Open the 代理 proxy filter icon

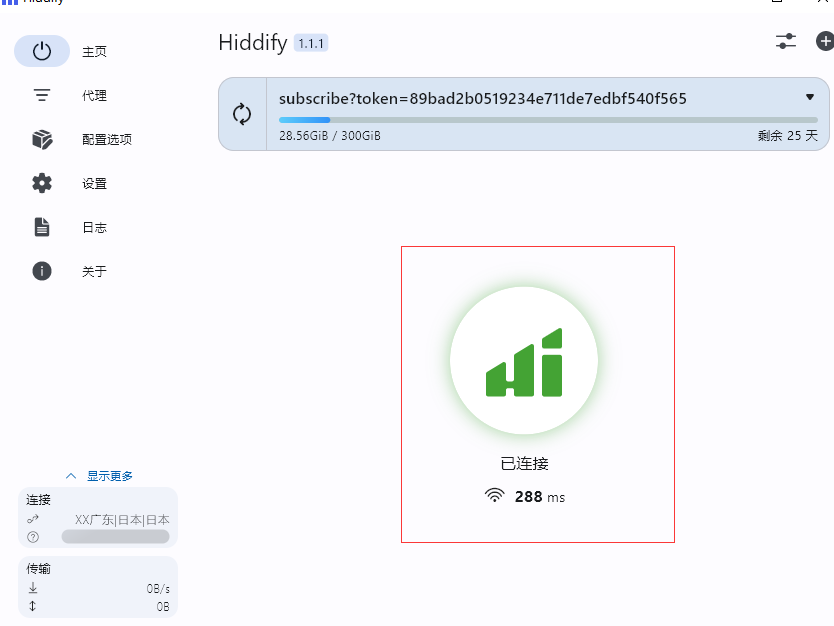[42, 95]
